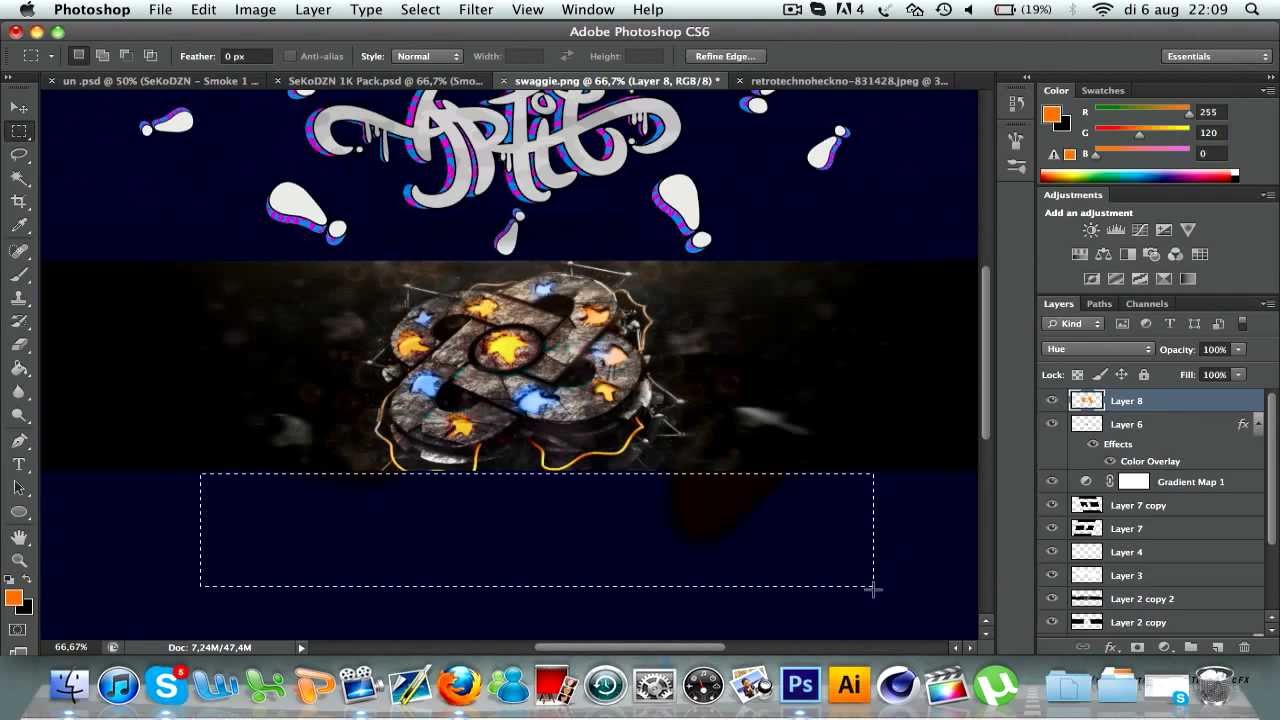This screenshot has width=1280, height=720.
Task: Select the Crop tool
Action: coord(19,203)
